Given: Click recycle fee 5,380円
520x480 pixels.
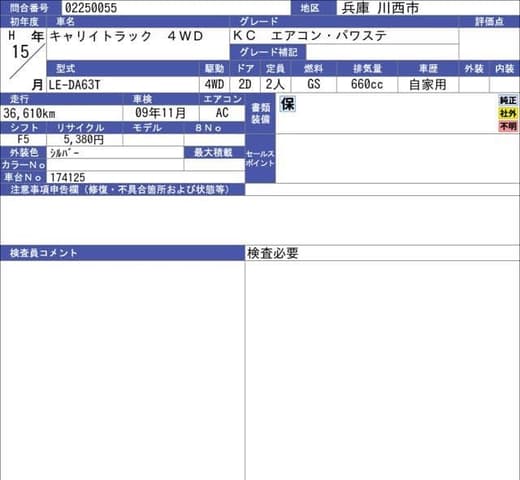Looking at the screenshot, I should pos(84,139).
